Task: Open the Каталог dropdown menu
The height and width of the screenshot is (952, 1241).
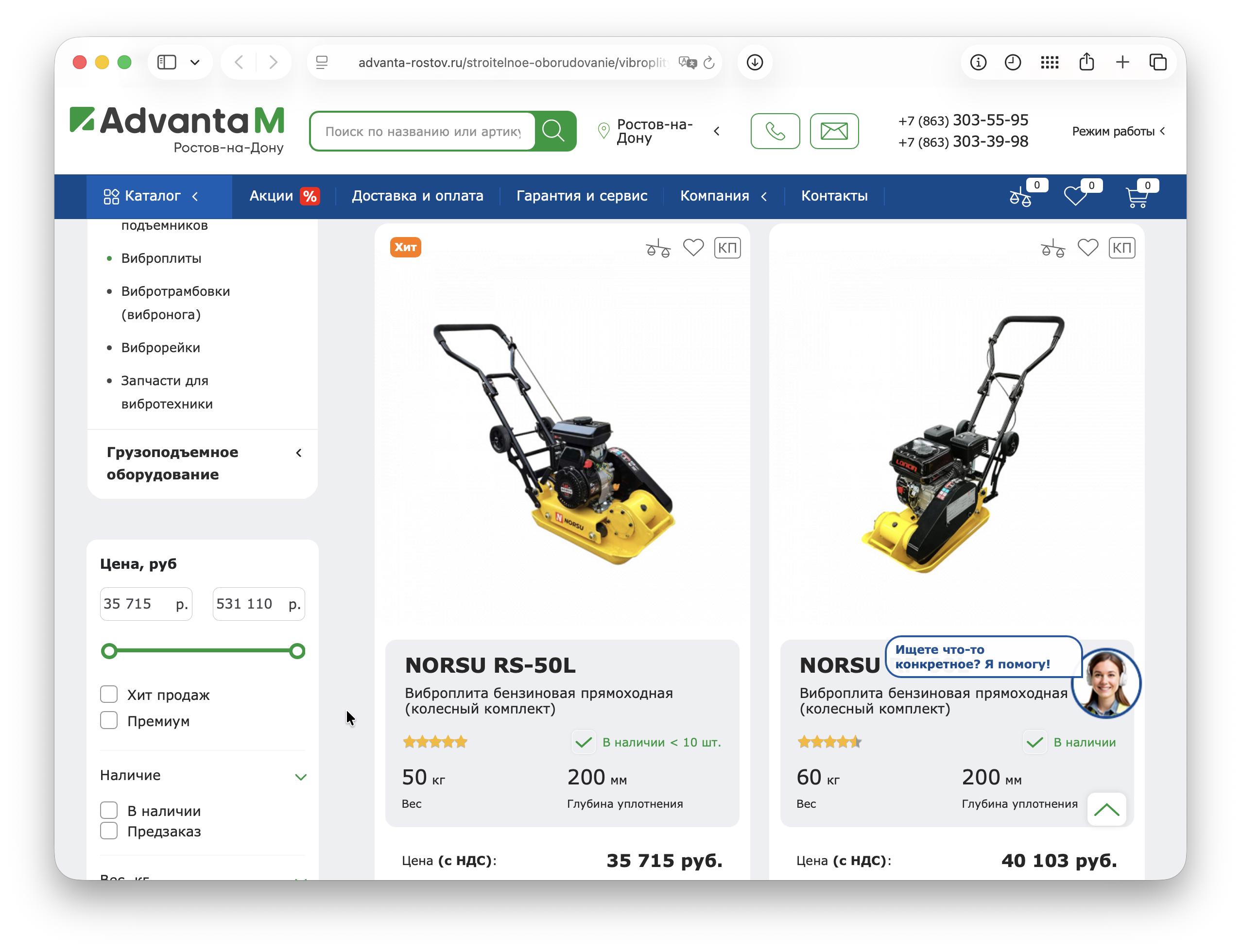Action: coord(159,196)
